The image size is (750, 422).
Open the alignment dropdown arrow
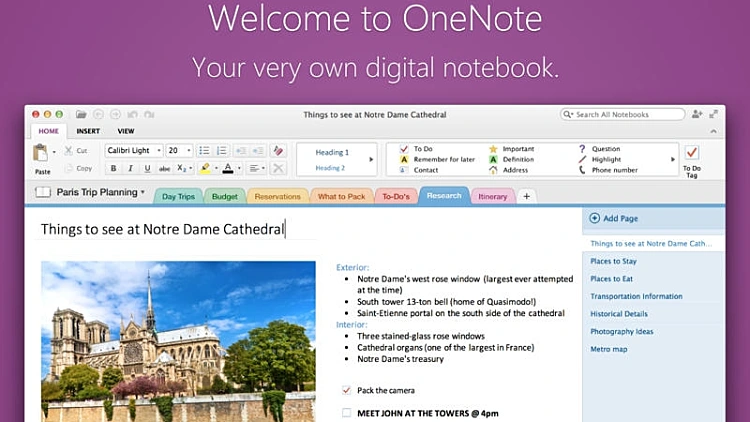pos(263,168)
